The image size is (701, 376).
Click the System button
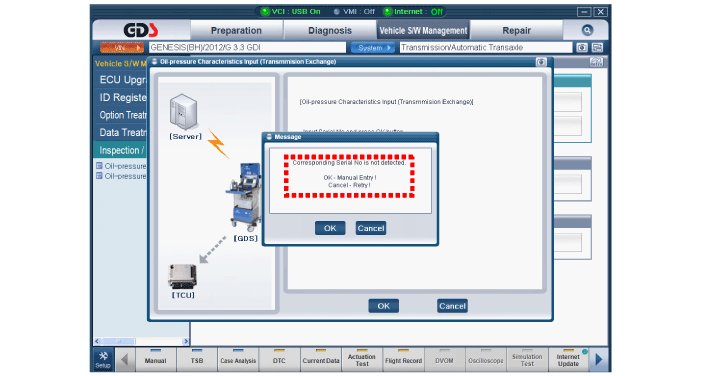[372, 47]
